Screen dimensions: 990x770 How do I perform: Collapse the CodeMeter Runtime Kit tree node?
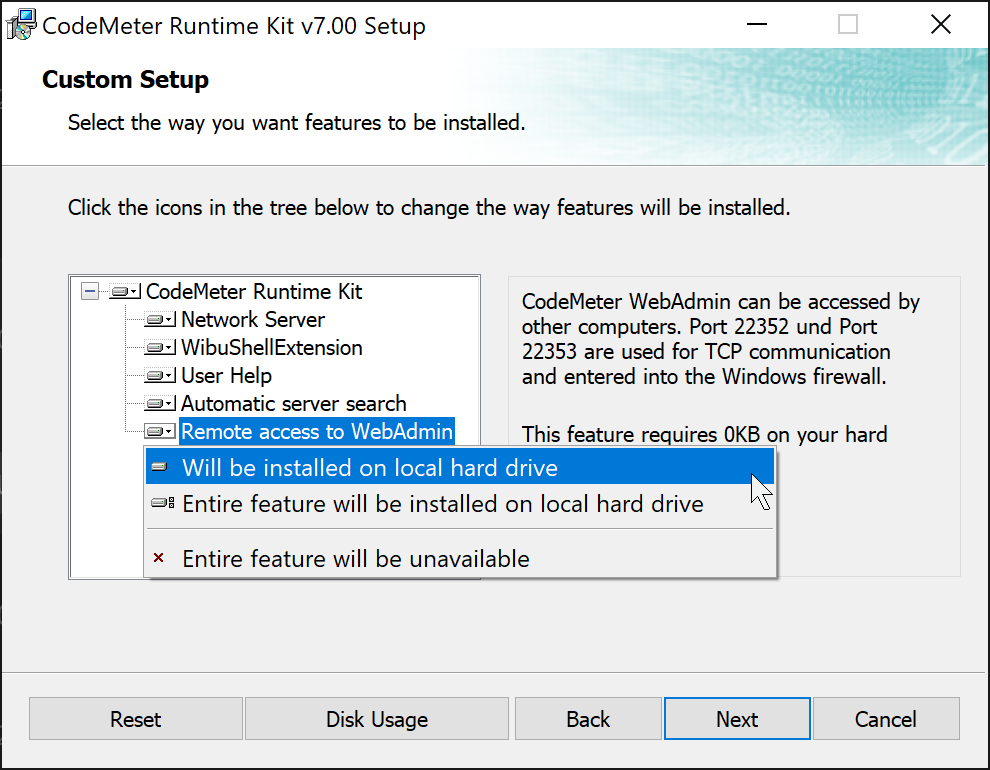[90, 292]
